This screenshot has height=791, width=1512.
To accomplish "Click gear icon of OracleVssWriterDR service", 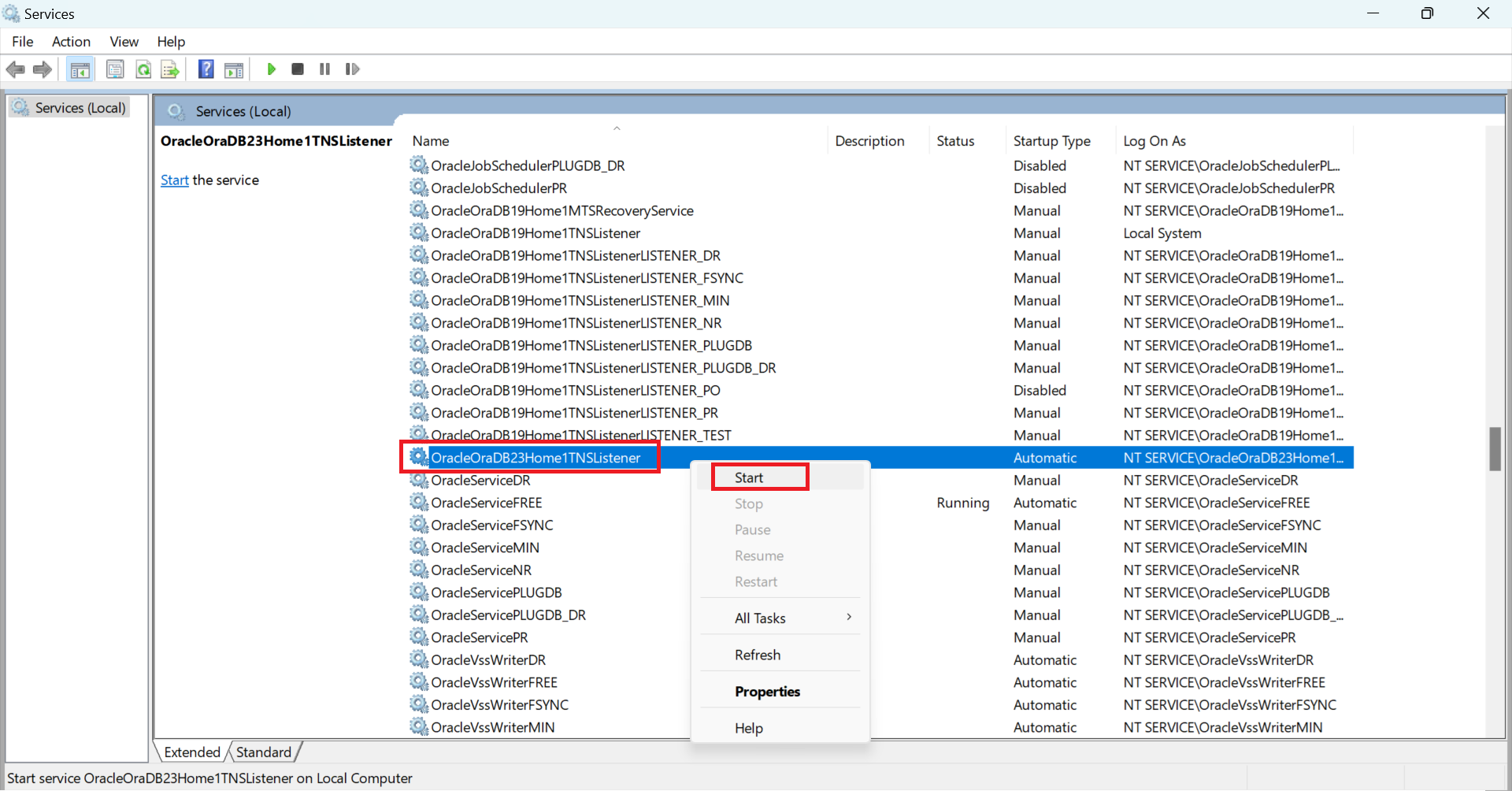I will (419, 659).
